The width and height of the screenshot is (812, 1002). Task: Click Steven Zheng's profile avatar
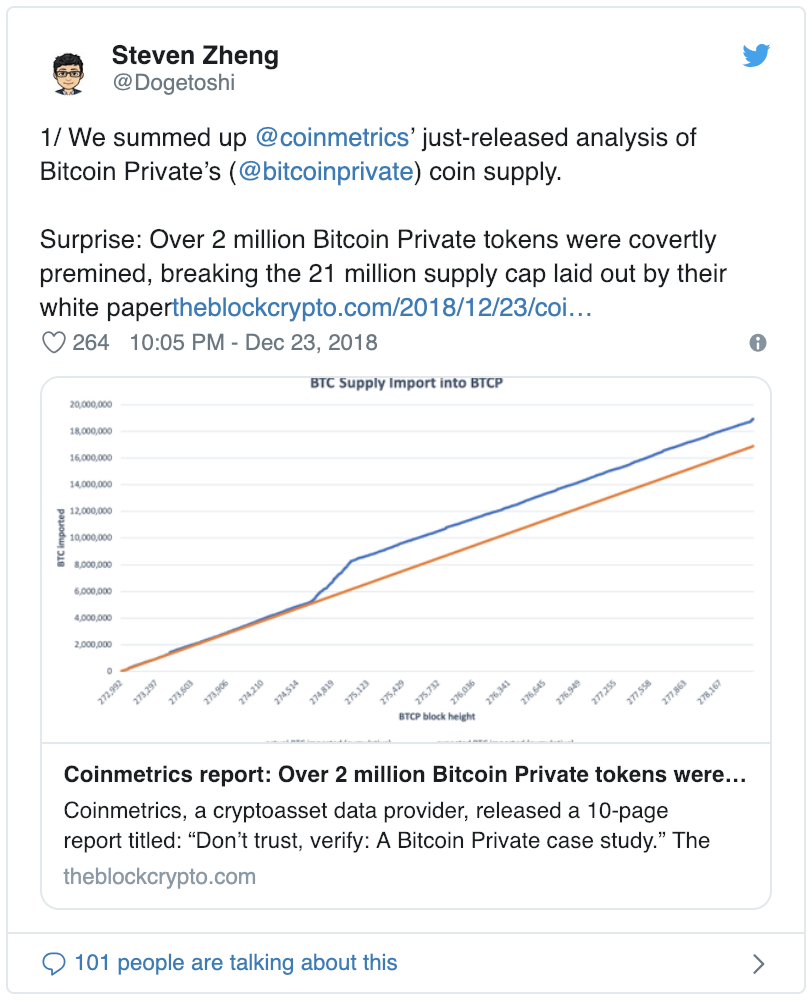[x=70, y=69]
